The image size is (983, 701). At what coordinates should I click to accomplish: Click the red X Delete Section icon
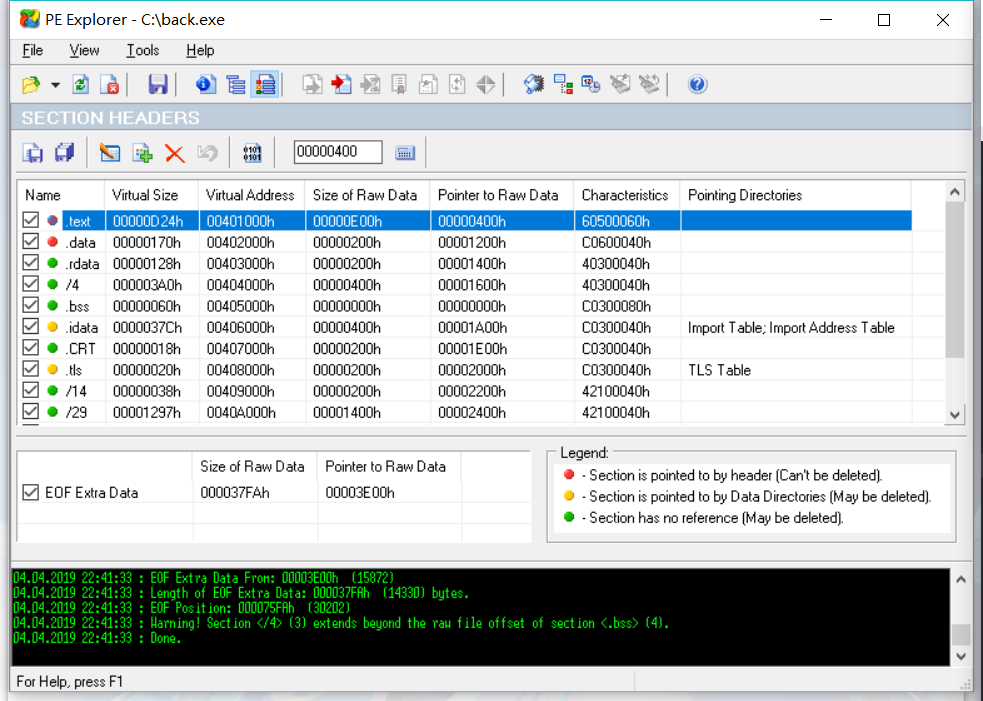point(175,153)
